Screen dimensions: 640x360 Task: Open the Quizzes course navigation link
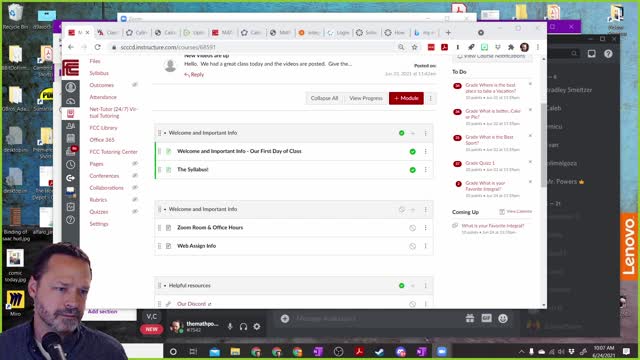99,212
